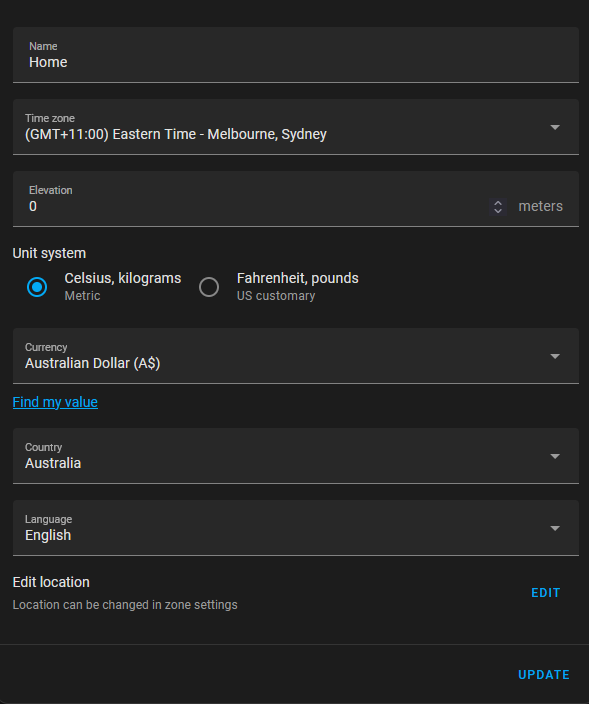Image resolution: width=589 pixels, height=704 pixels.
Task: Choose the US customary unit label
Action: coord(276,296)
